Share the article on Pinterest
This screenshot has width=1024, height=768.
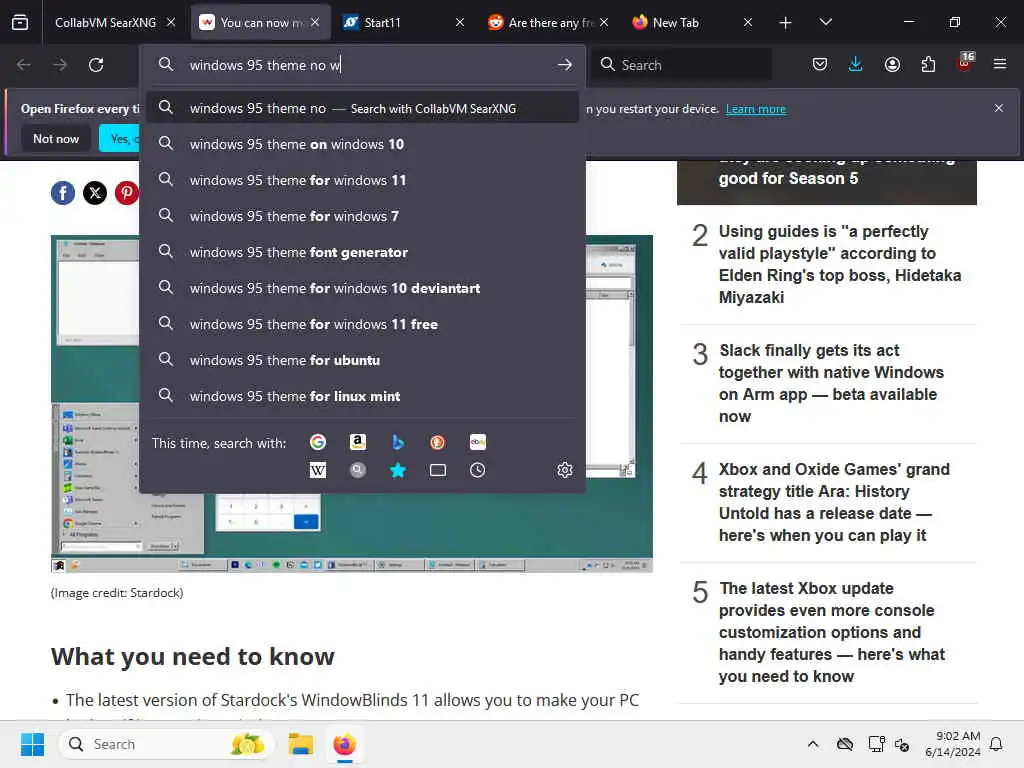127,193
